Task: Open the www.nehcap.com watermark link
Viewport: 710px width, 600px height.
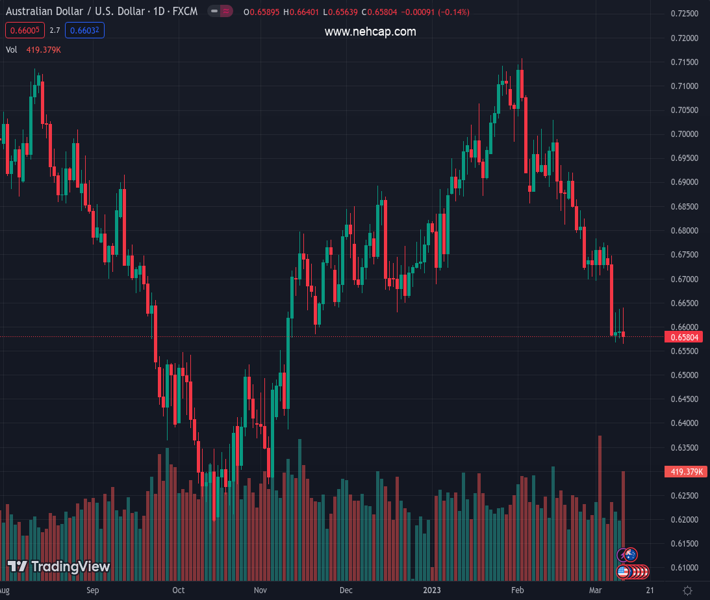Action: click(x=370, y=32)
